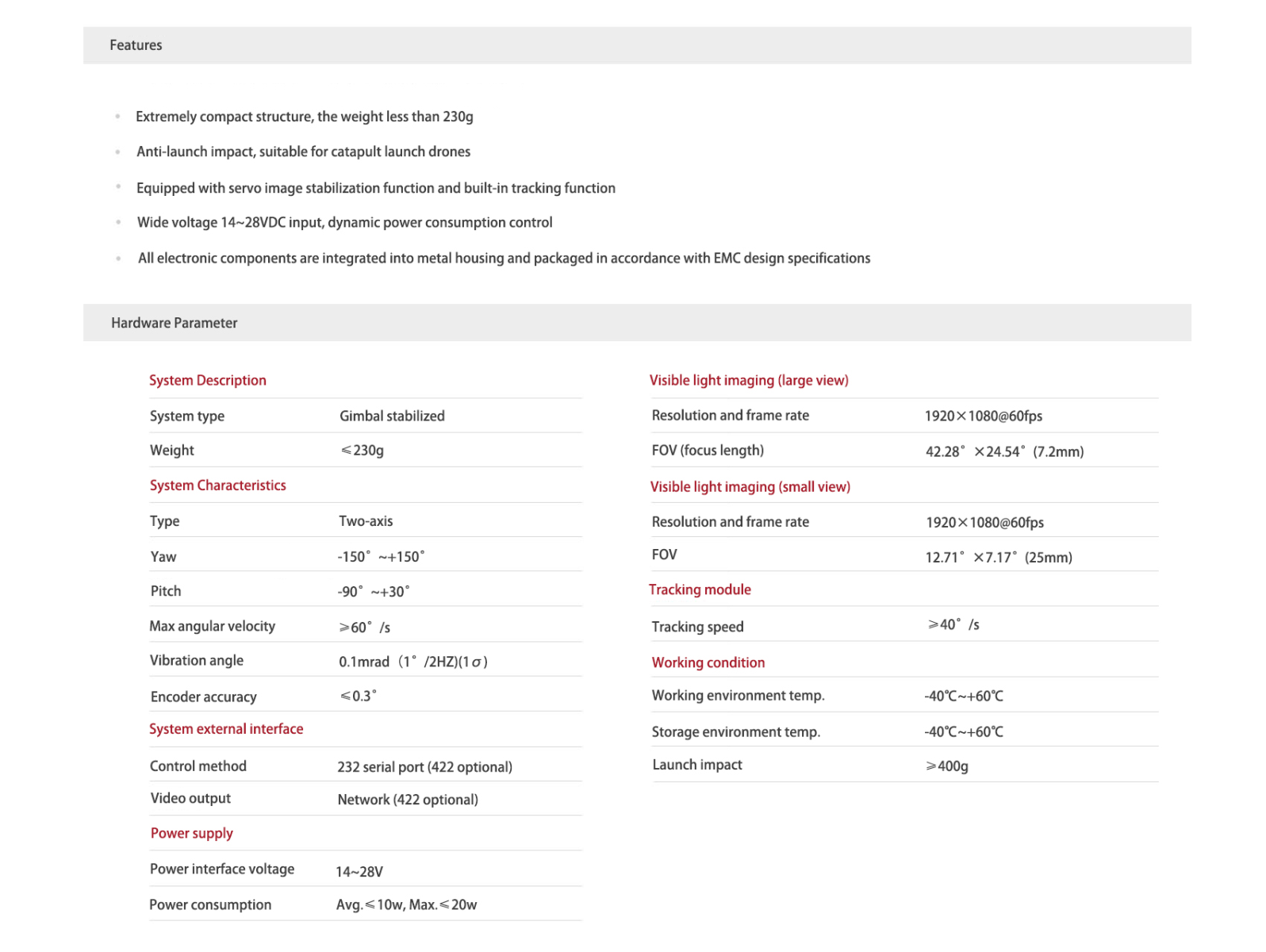The image size is (1266, 952).
Task: Click the Type row label
Action: pyautogui.click(x=165, y=521)
